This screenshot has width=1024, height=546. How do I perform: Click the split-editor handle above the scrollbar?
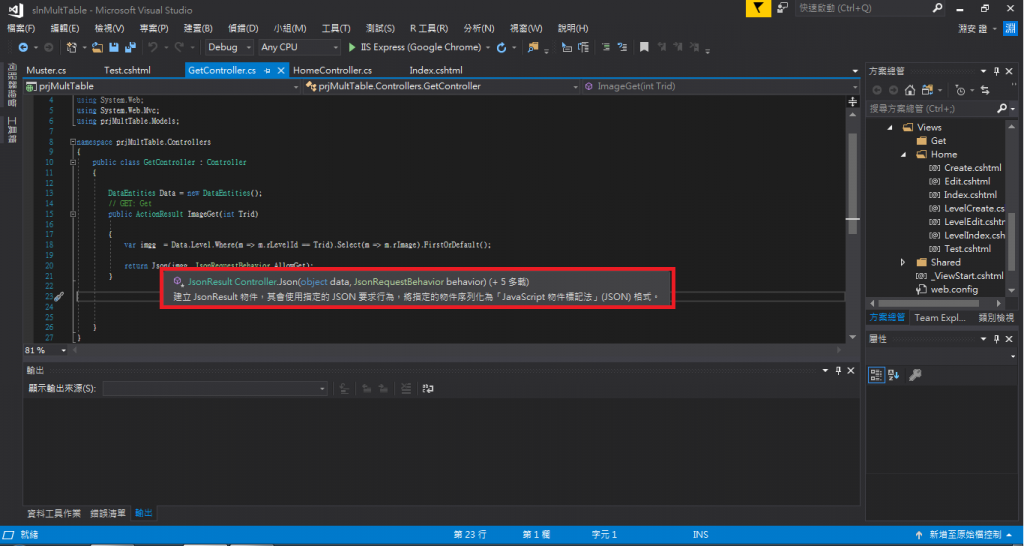[x=852, y=101]
